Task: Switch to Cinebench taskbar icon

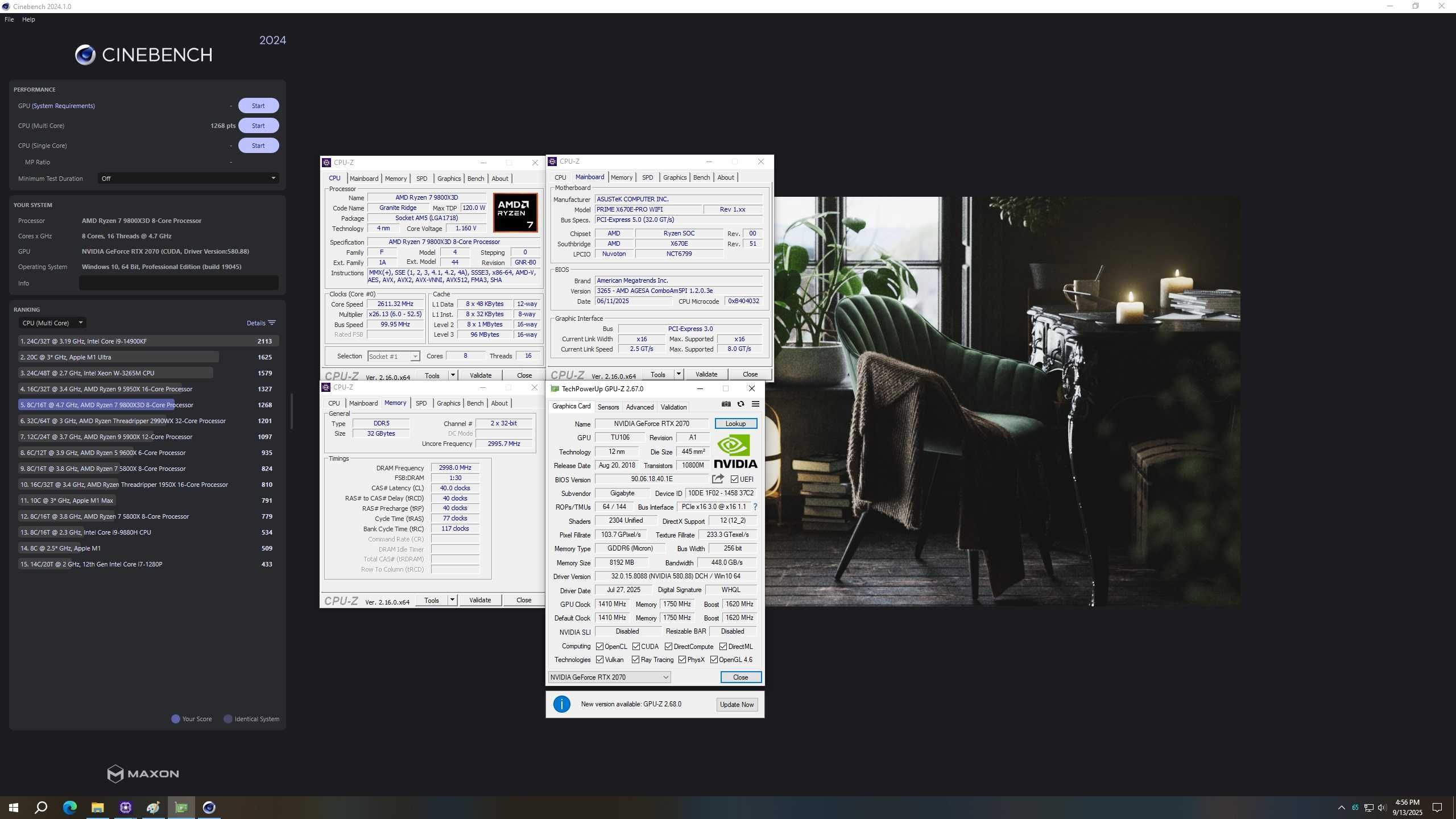Action: 209,807
